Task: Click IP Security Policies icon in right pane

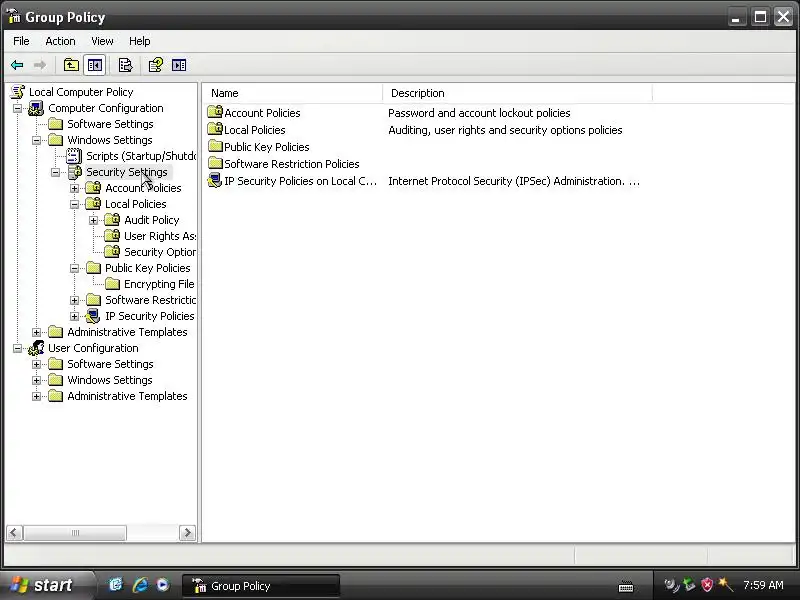Action: tap(215, 181)
